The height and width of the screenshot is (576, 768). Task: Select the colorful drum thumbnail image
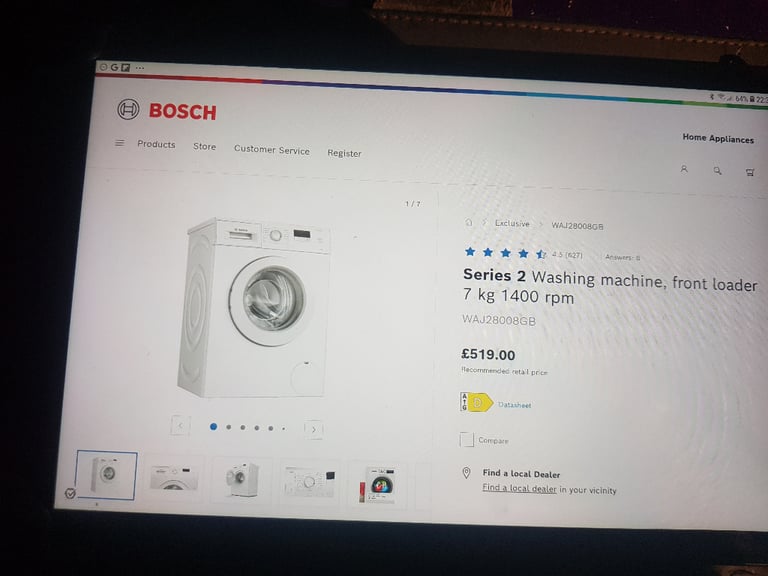coord(379,485)
